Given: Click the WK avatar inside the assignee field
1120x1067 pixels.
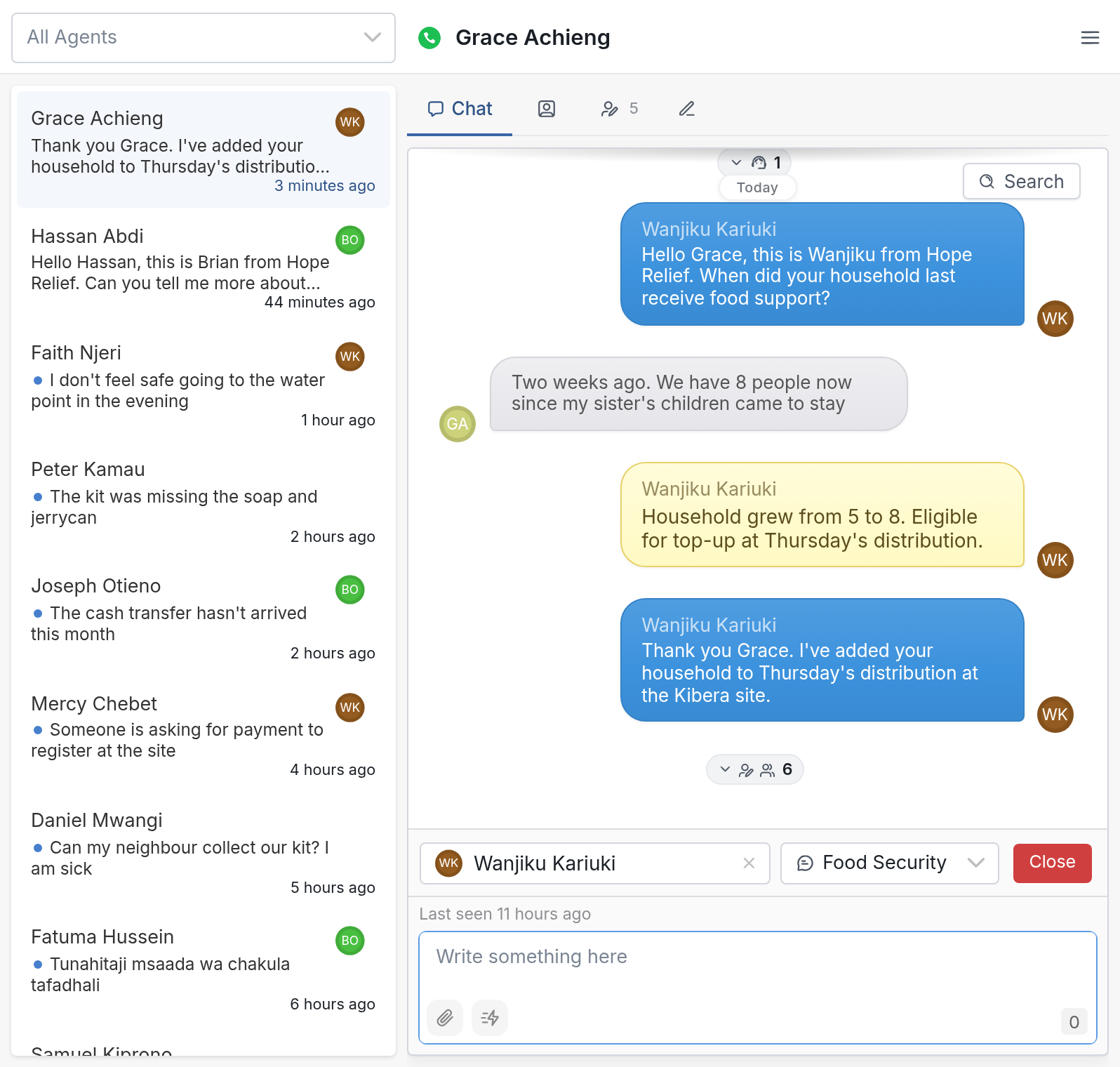Looking at the screenshot, I should [449, 863].
